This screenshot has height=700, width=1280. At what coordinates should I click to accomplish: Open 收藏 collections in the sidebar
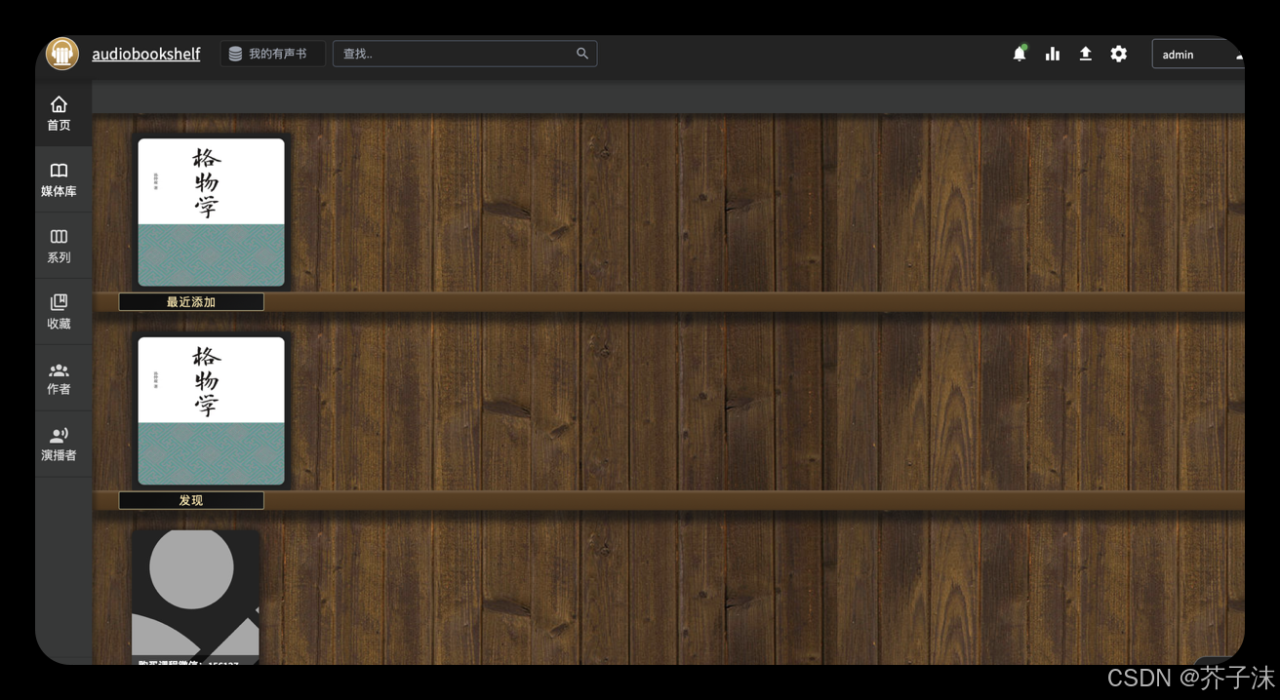59,312
